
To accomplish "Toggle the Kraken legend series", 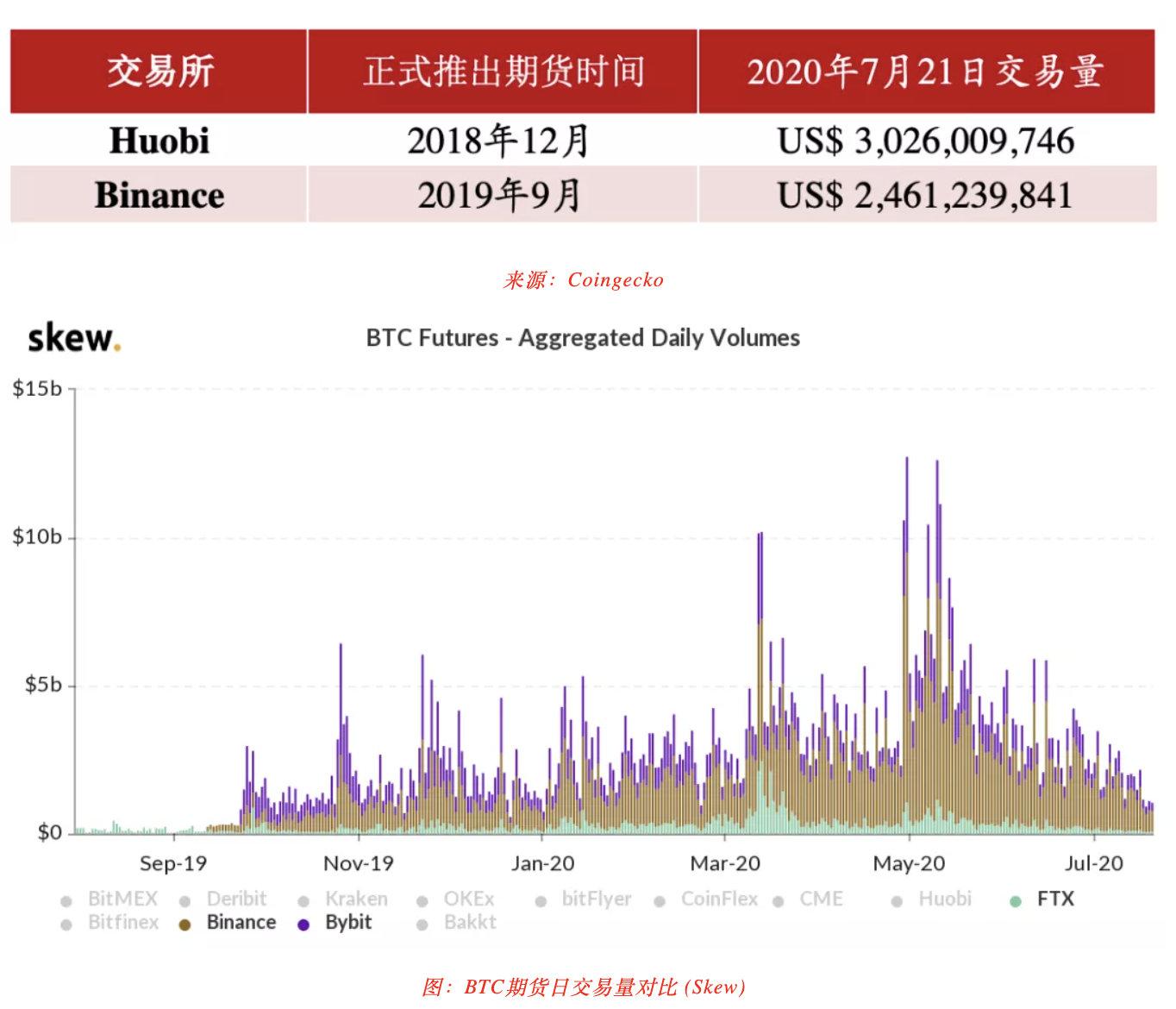I will coord(343,899).
